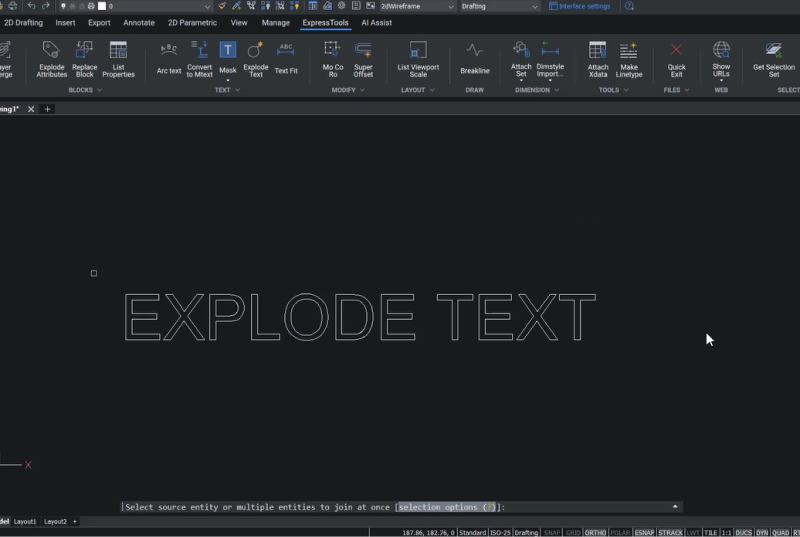This screenshot has height=537, width=800.
Task: Expand the command line history arrow
Action: coord(675,506)
